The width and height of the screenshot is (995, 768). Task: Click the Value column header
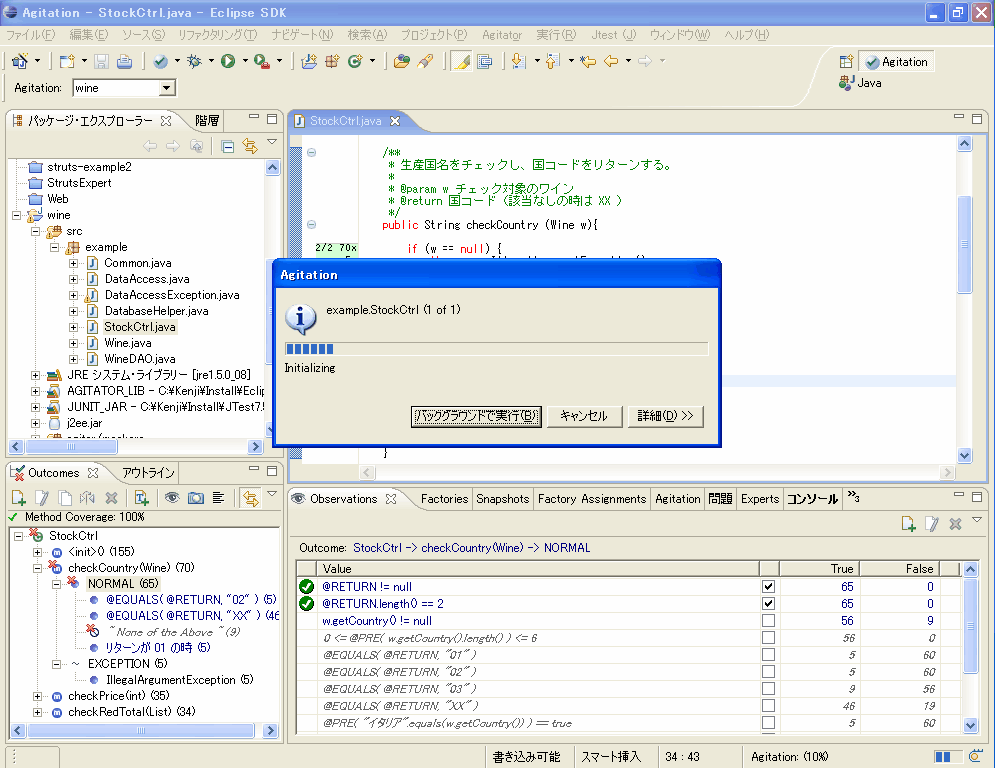[x=538, y=569]
